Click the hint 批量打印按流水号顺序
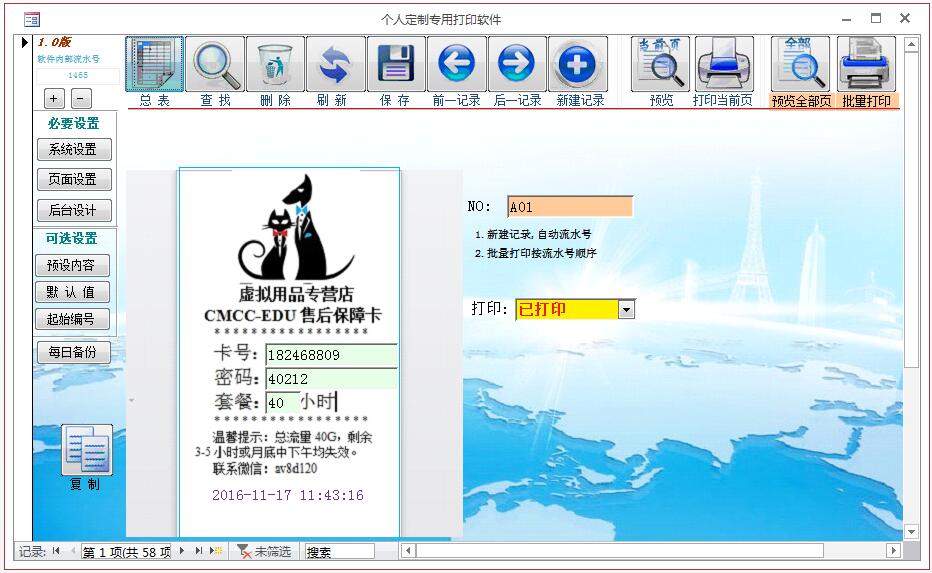The height and width of the screenshot is (573, 932). [x=536, y=253]
